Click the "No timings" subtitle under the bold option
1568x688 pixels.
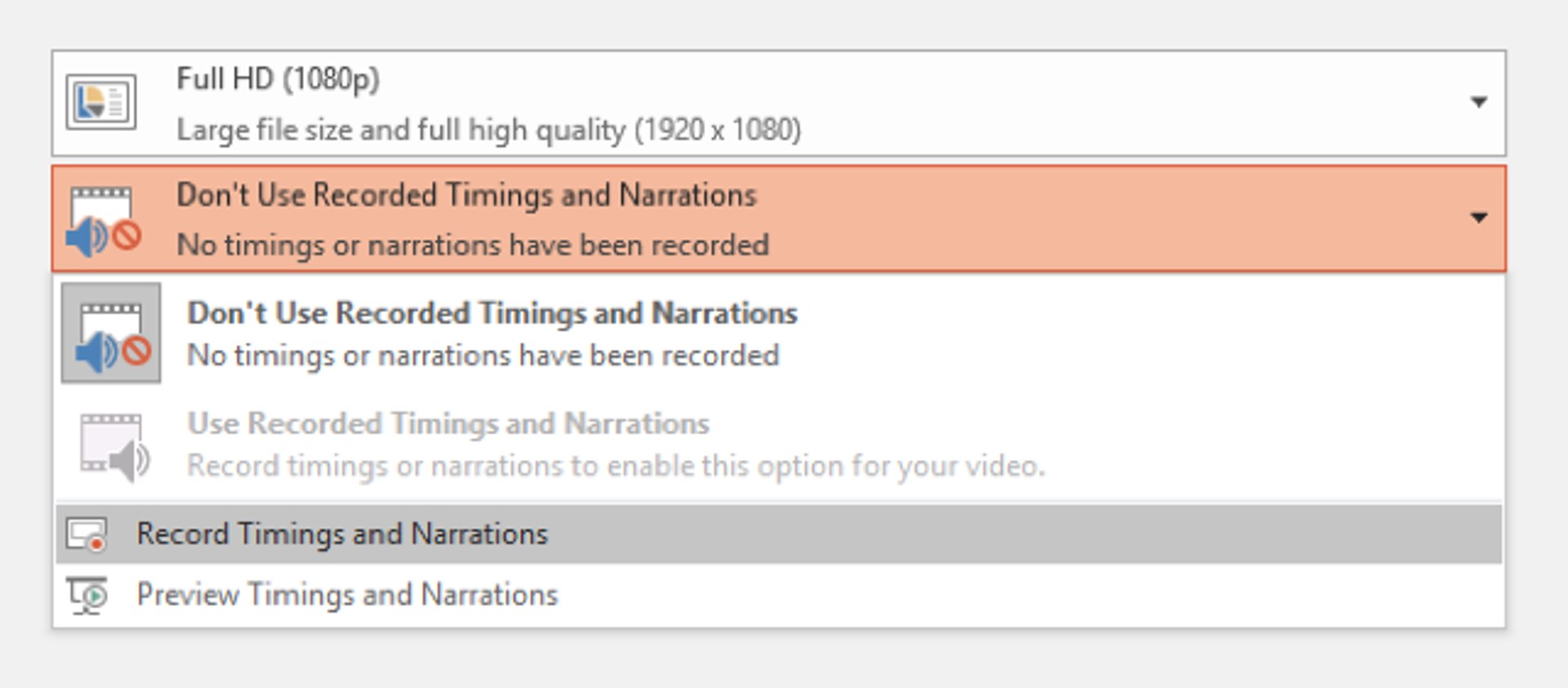pyautogui.click(x=483, y=356)
